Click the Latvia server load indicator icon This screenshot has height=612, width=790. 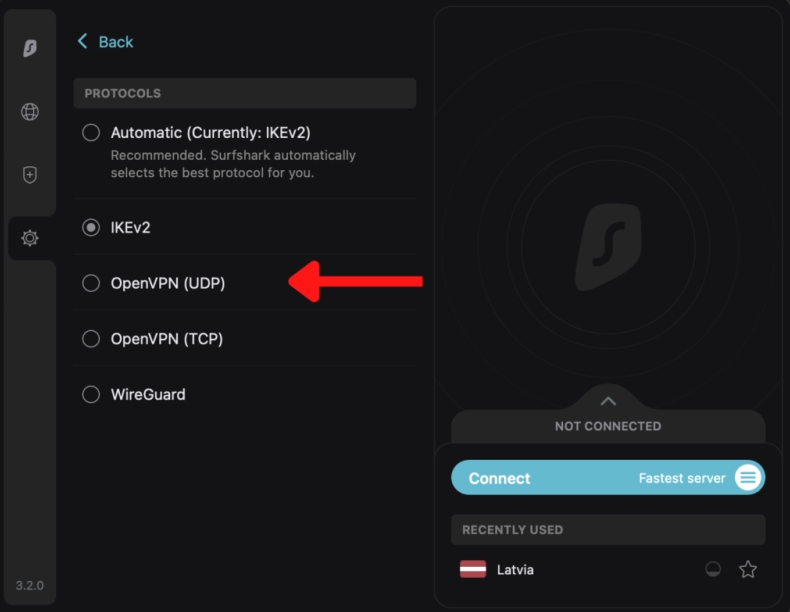click(x=713, y=570)
